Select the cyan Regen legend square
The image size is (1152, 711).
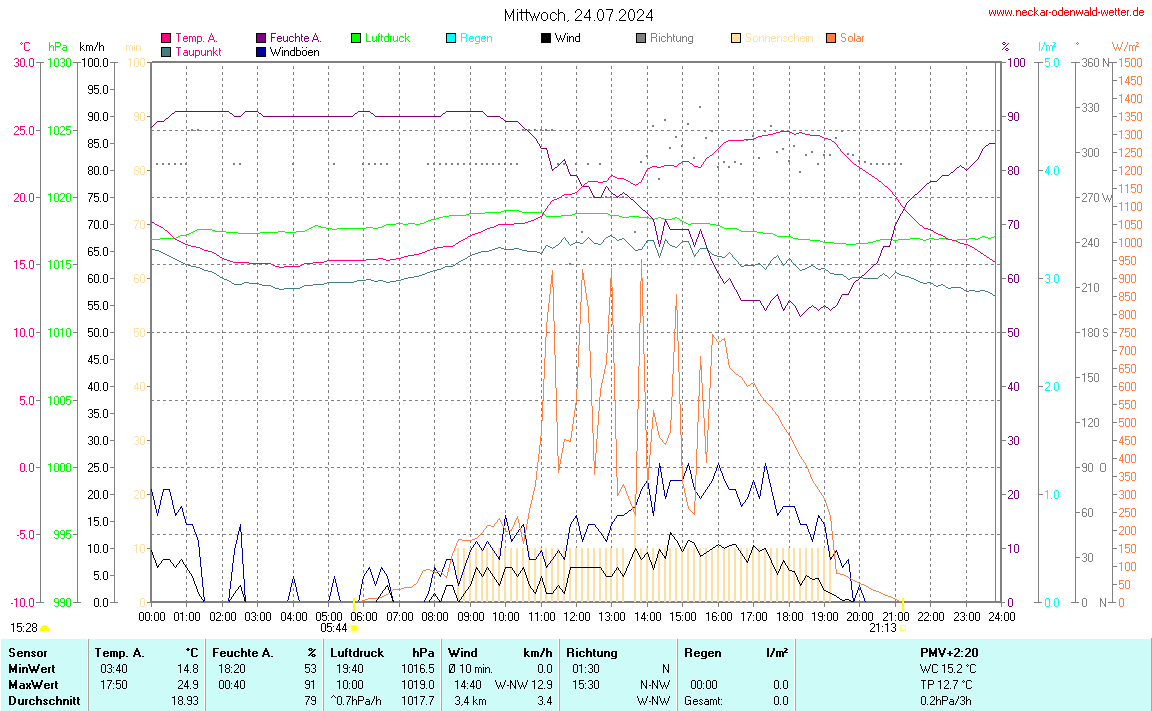point(451,38)
